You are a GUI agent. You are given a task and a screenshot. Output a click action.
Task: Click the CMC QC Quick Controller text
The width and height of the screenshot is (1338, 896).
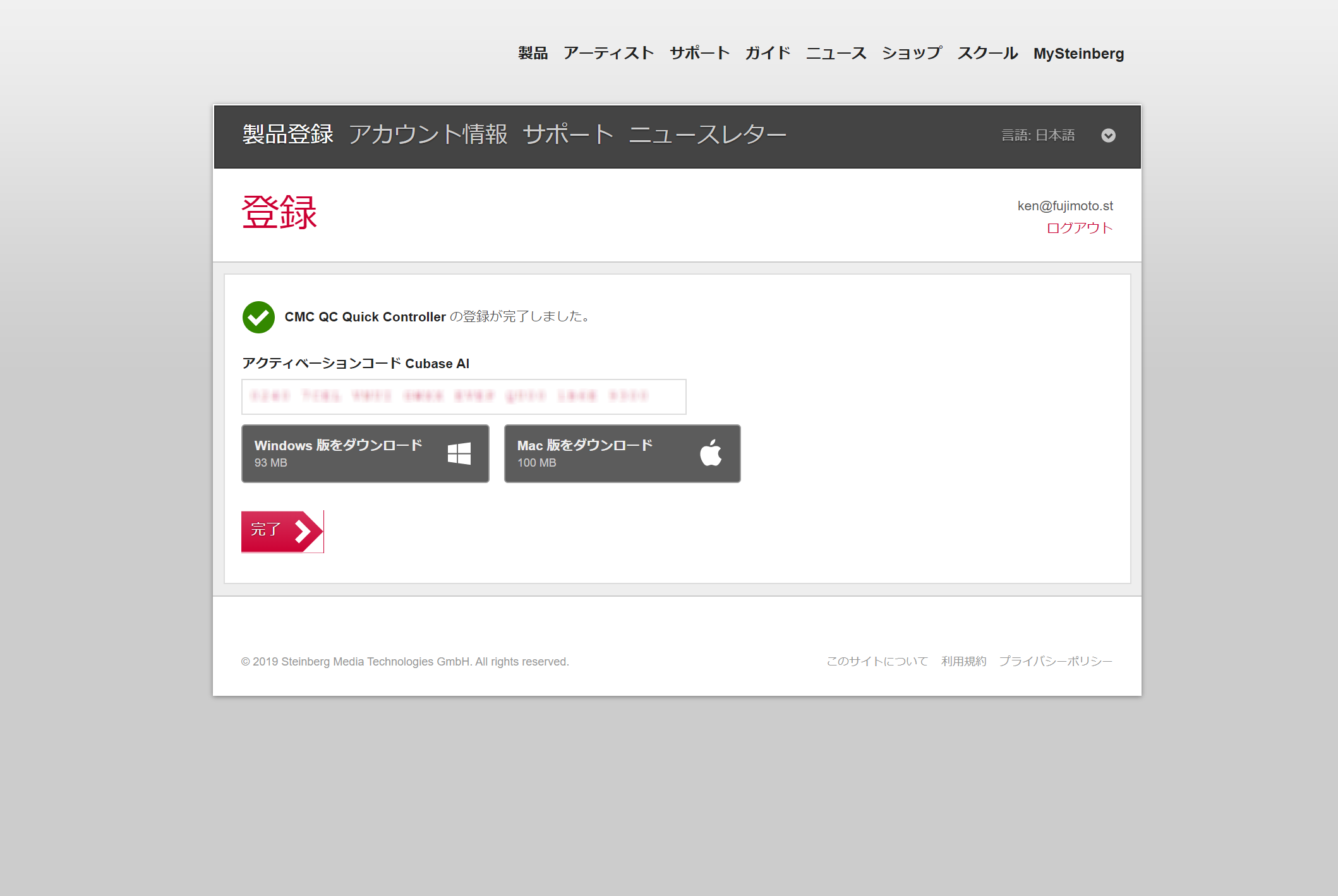[365, 317]
